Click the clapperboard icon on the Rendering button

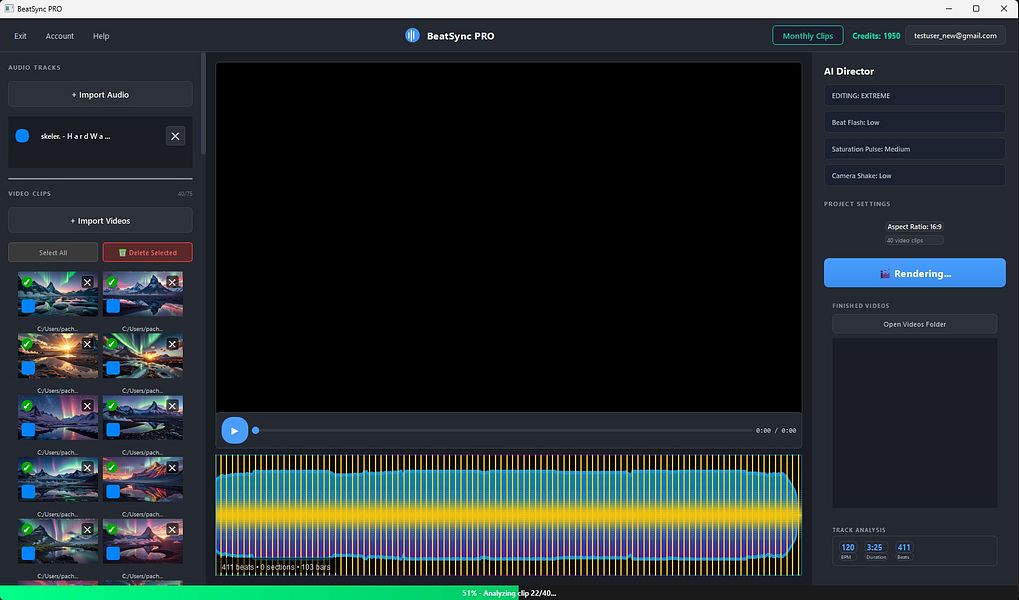pyautogui.click(x=886, y=273)
